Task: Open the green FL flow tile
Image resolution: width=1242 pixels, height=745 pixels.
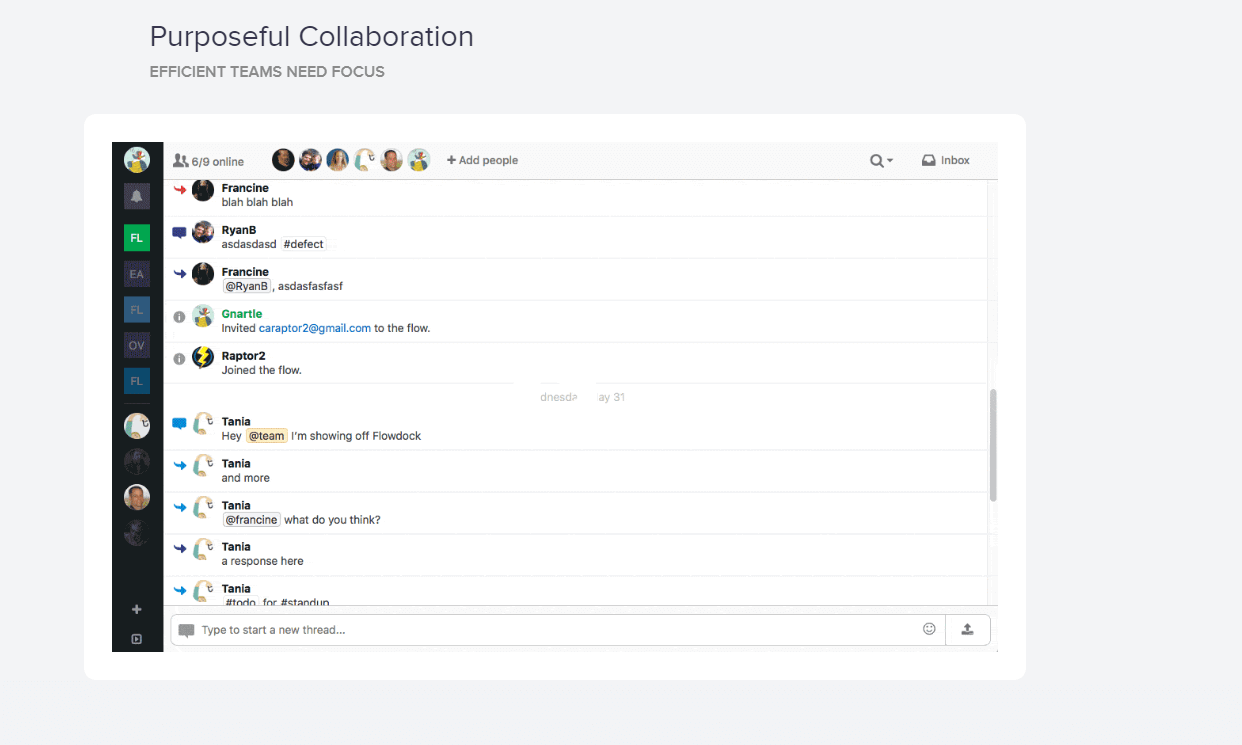Action: 137,238
